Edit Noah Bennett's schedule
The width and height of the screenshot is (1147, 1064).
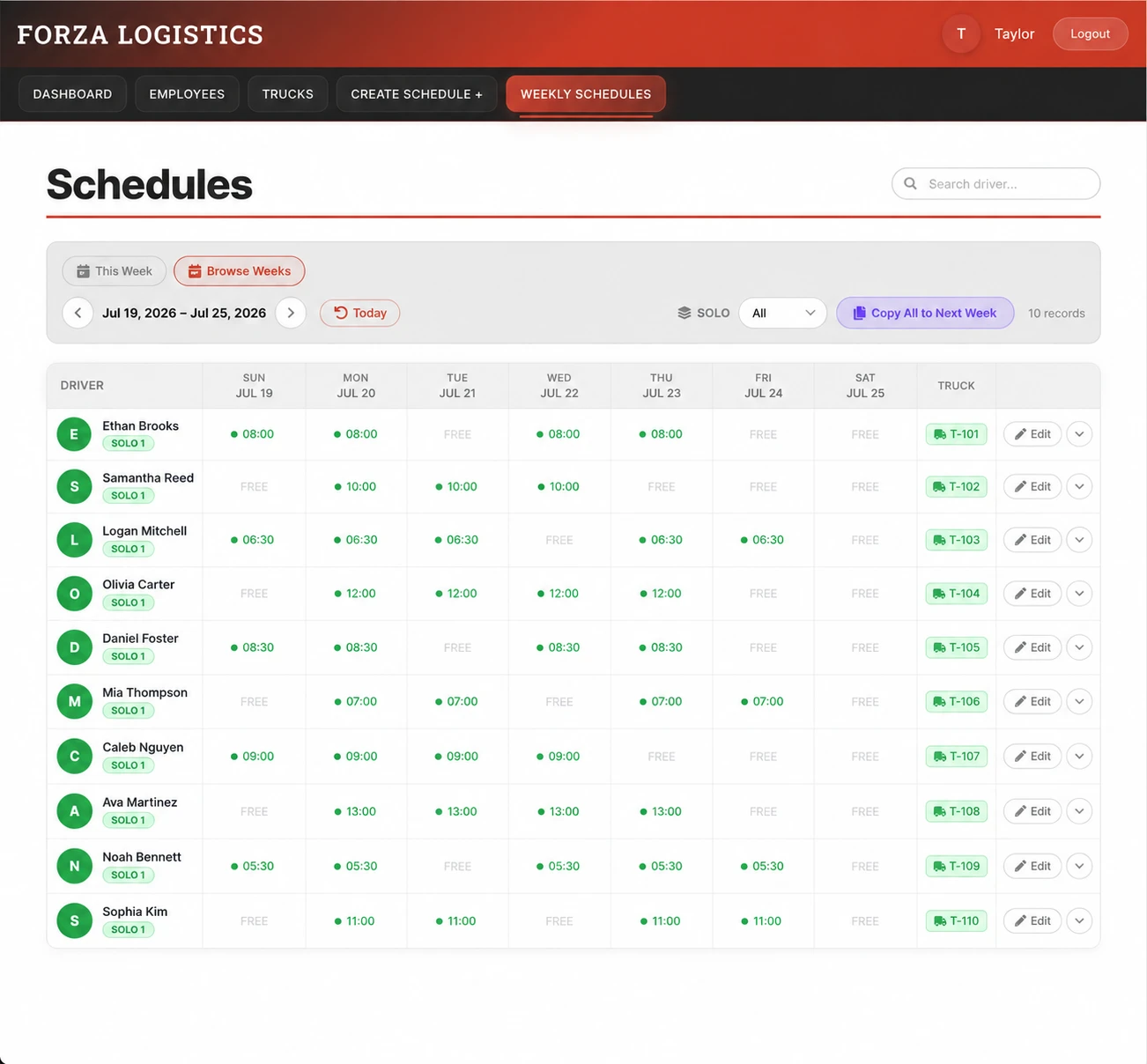click(x=1032, y=866)
